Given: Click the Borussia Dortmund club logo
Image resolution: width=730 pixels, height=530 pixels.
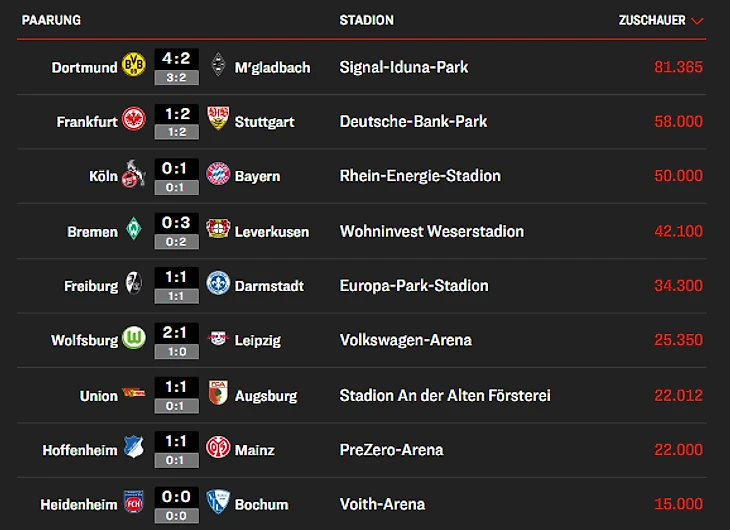Looking at the screenshot, I should 133,66.
